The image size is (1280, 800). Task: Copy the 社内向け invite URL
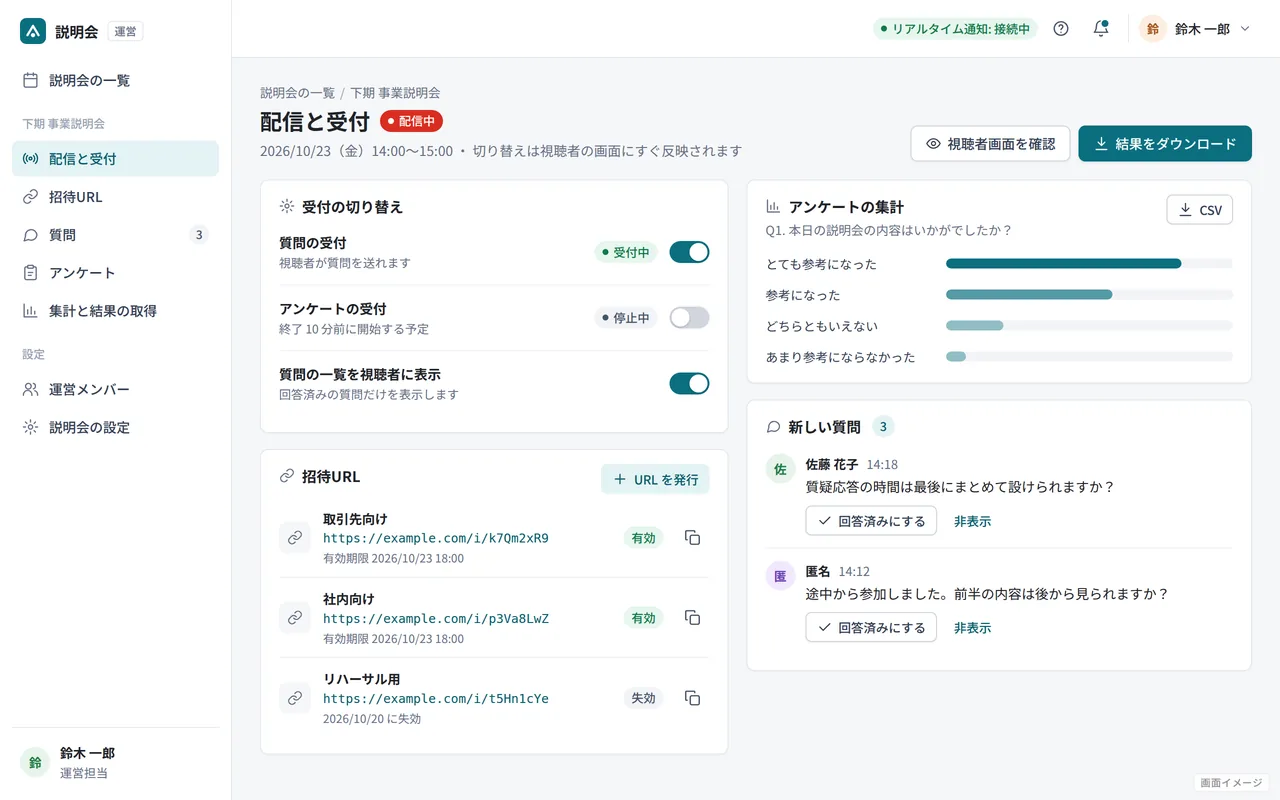tap(692, 618)
